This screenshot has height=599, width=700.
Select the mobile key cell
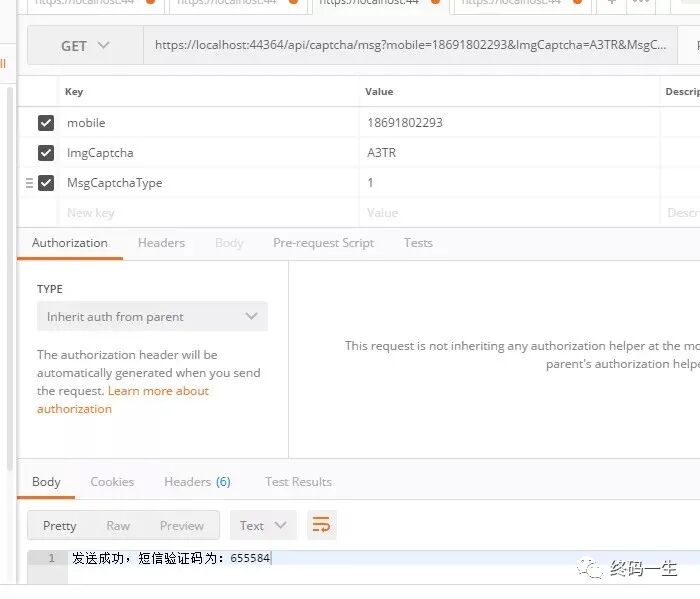point(209,123)
